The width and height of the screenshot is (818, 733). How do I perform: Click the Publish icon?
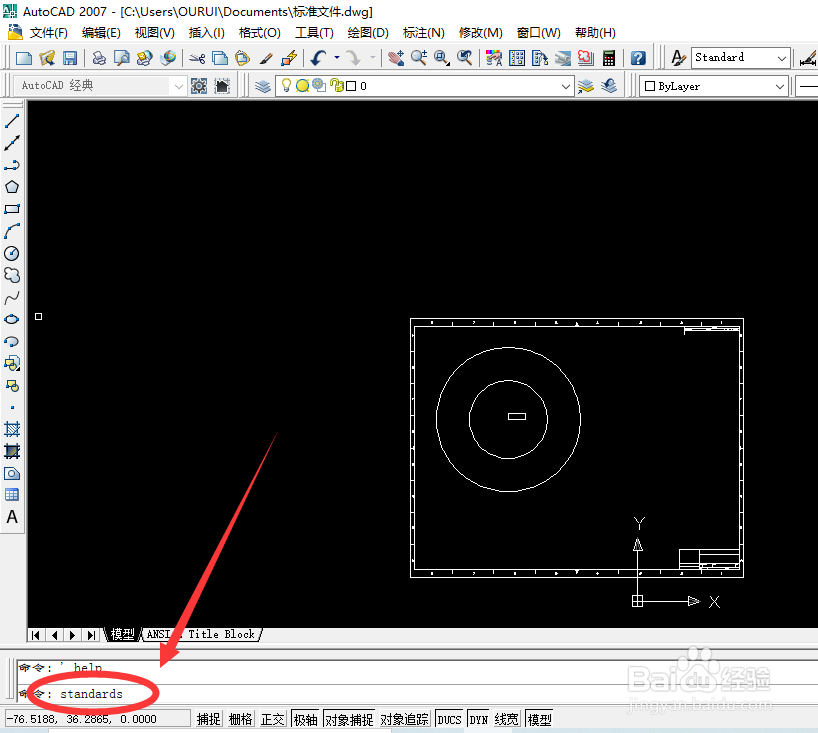145,58
